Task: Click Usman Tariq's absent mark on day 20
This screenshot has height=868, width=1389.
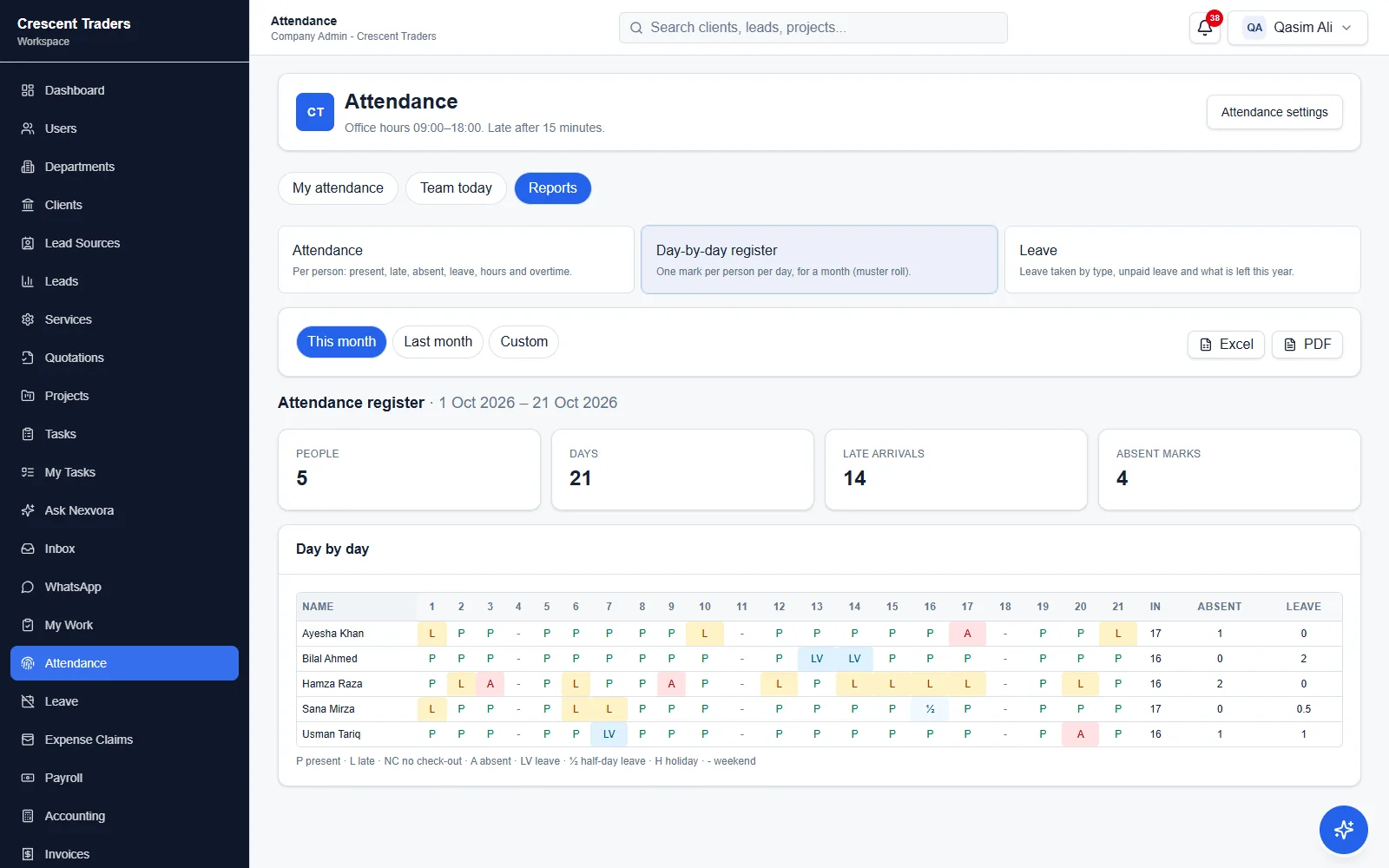Action: (1080, 734)
